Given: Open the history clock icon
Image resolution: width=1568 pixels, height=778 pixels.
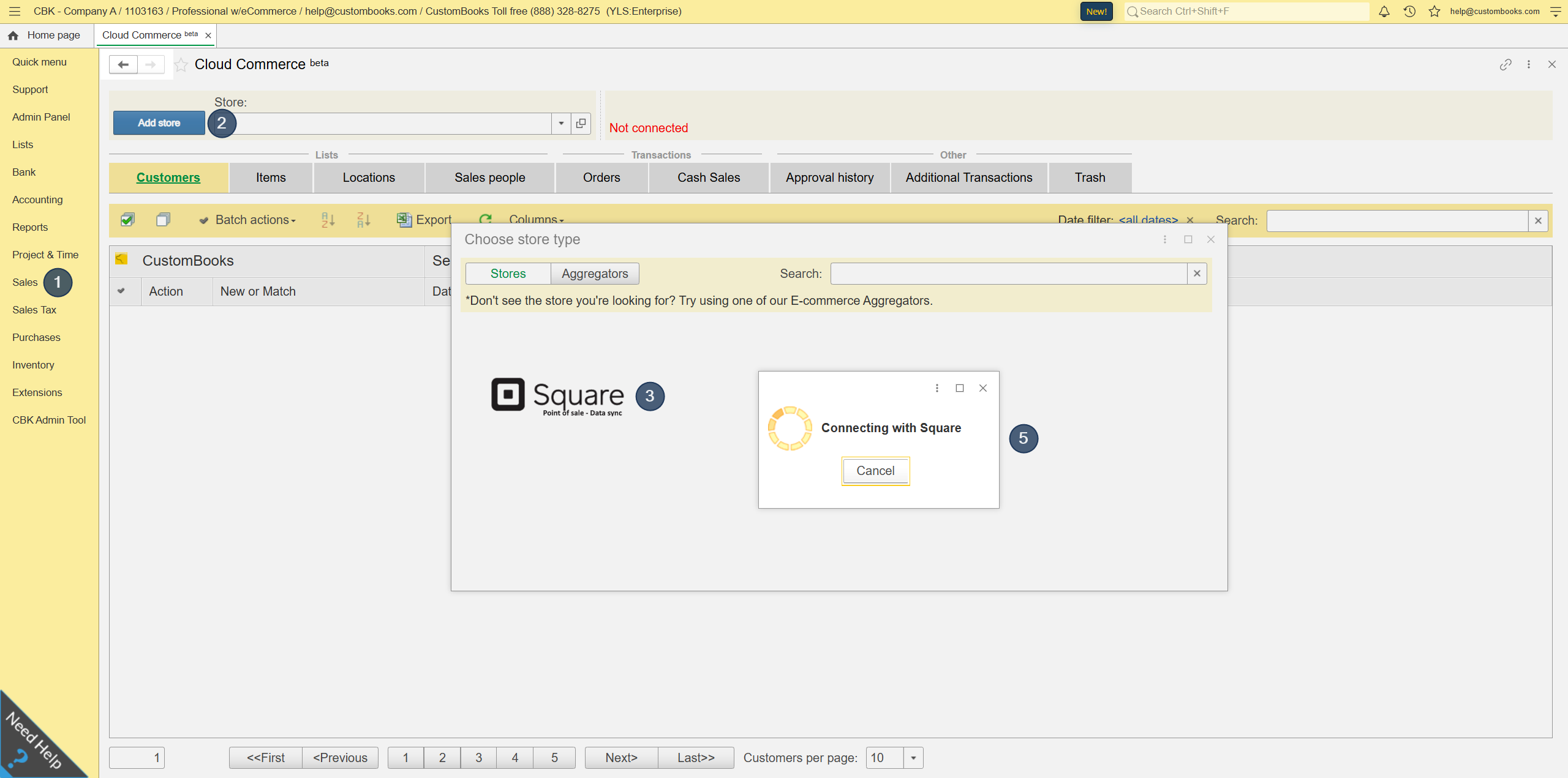Looking at the screenshot, I should (x=1409, y=11).
